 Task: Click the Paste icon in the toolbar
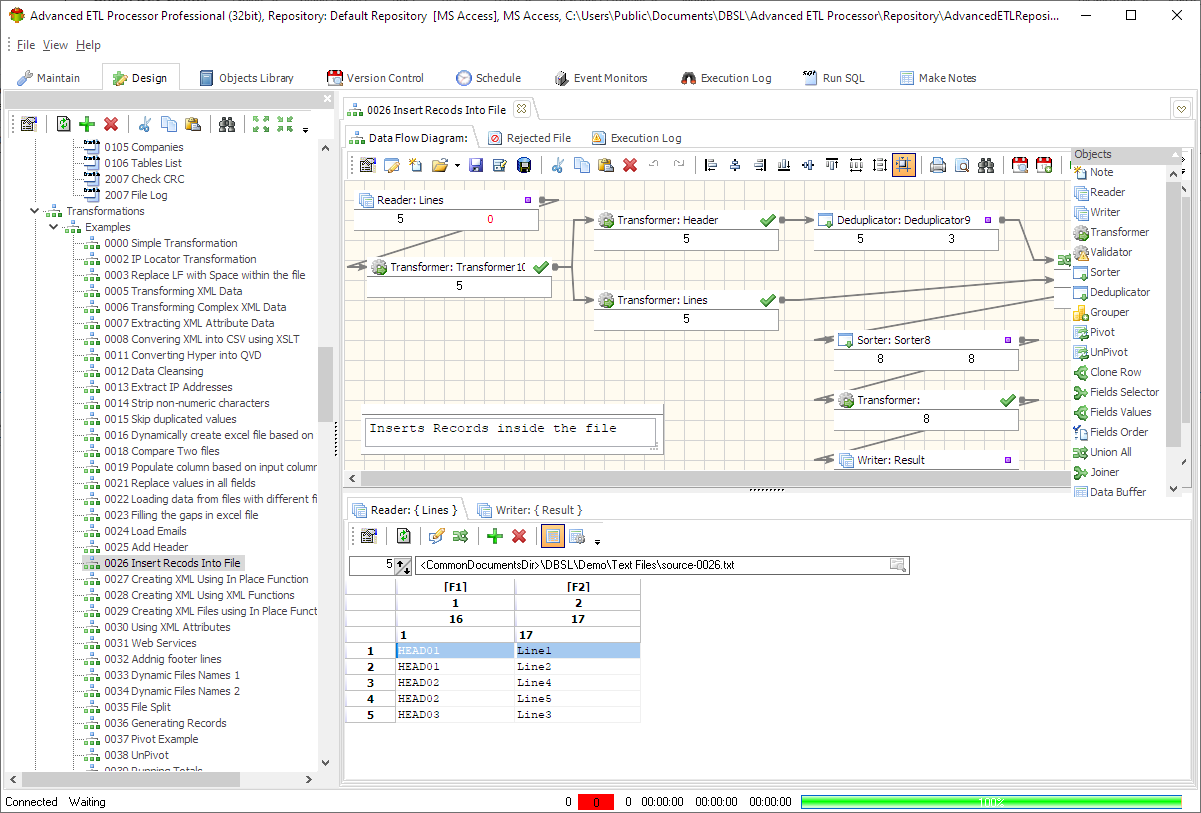click(605, 165)
